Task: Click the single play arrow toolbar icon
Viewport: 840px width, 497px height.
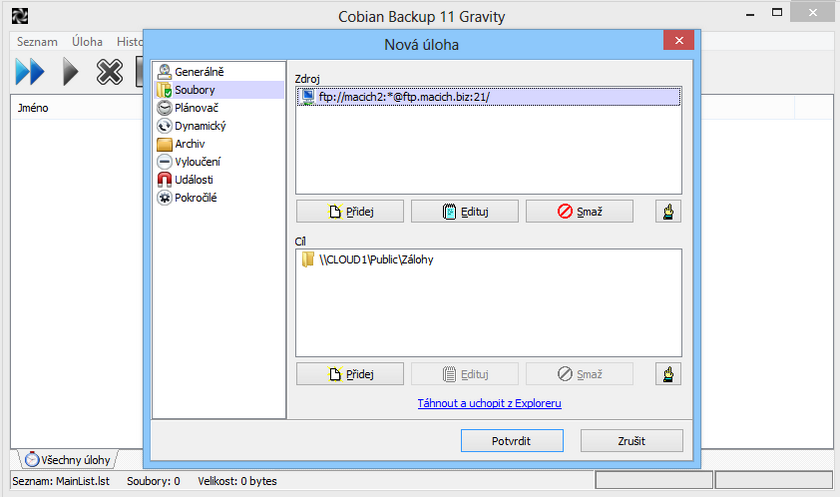Action: [70, 73]
